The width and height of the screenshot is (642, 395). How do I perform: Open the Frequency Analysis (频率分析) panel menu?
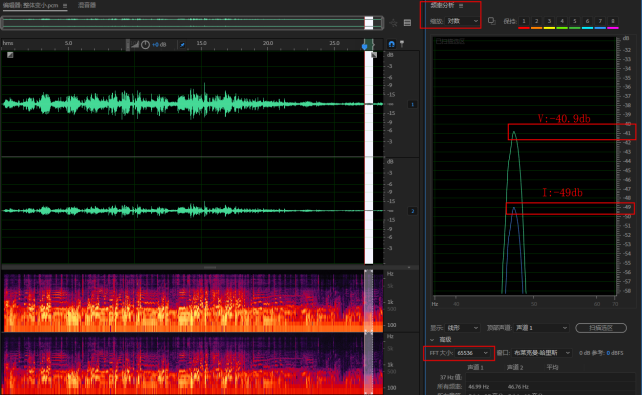tap(461, 6)
